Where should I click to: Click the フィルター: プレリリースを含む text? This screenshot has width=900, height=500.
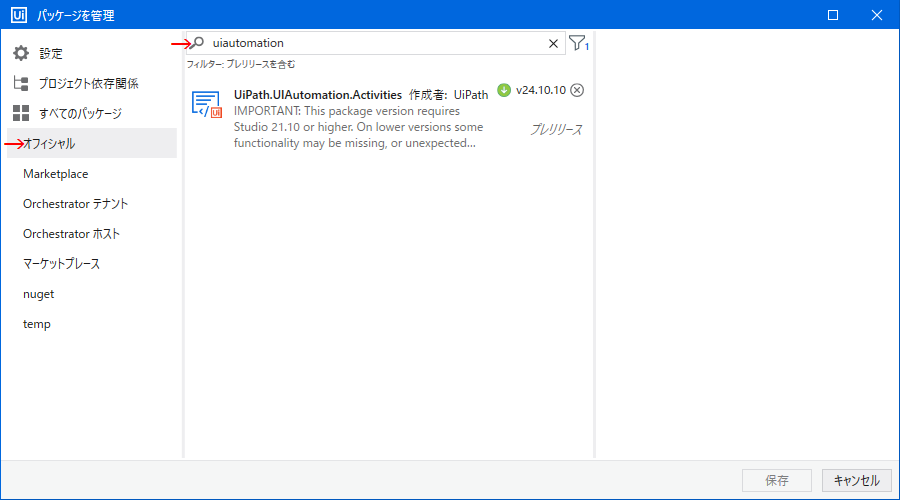pos(240,64)
